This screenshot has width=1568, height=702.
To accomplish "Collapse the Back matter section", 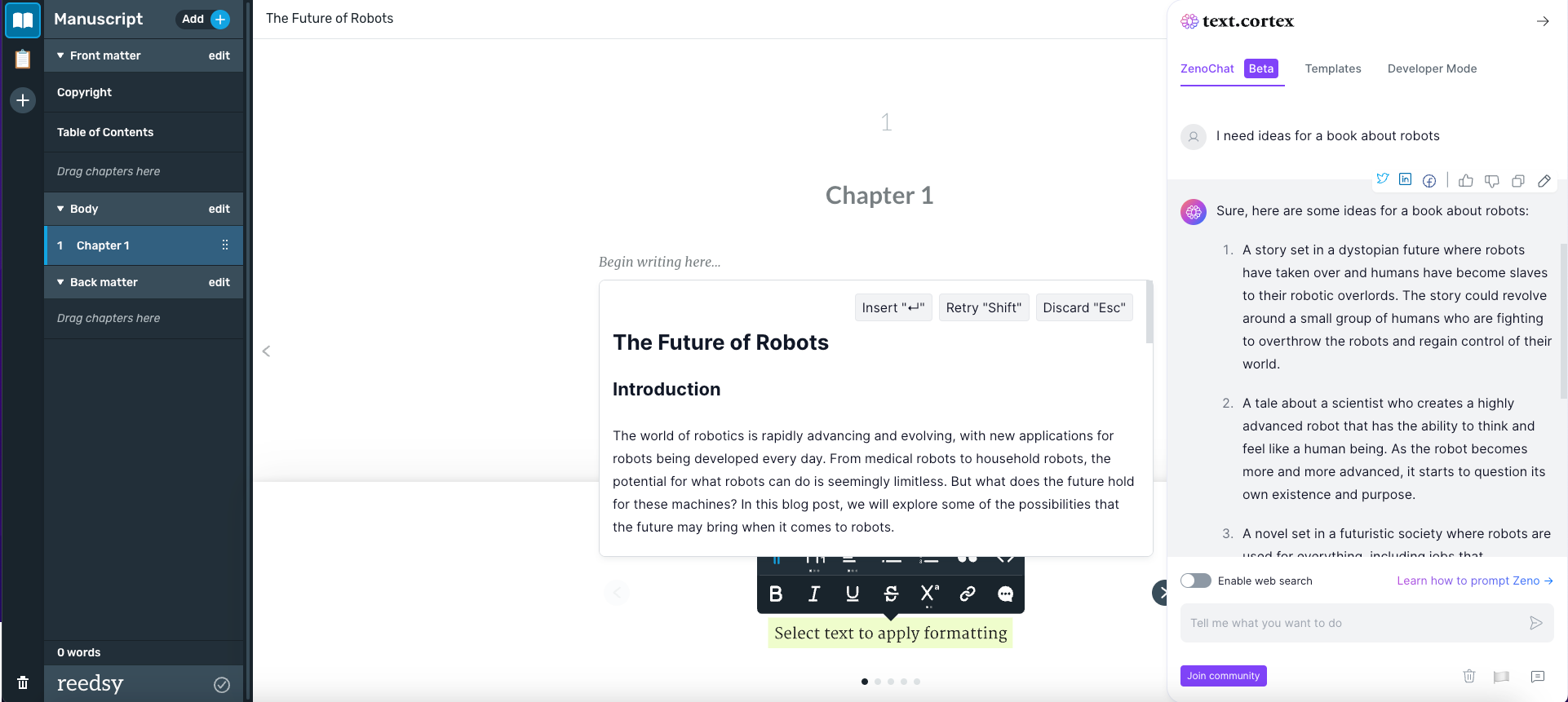I will click(x=60, y=282).
